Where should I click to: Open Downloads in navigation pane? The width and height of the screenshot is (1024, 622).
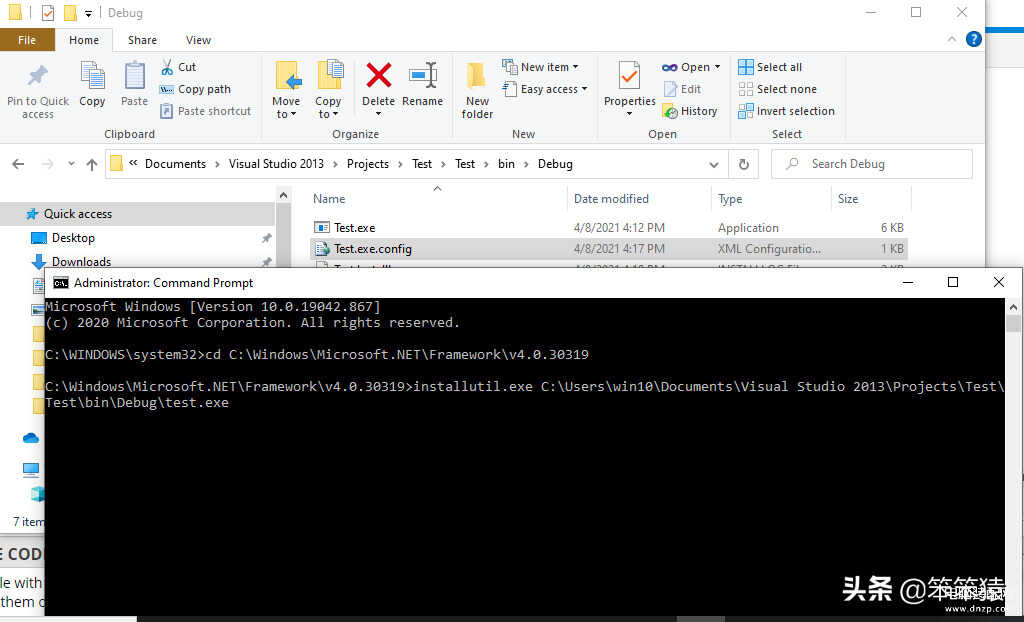82,261
